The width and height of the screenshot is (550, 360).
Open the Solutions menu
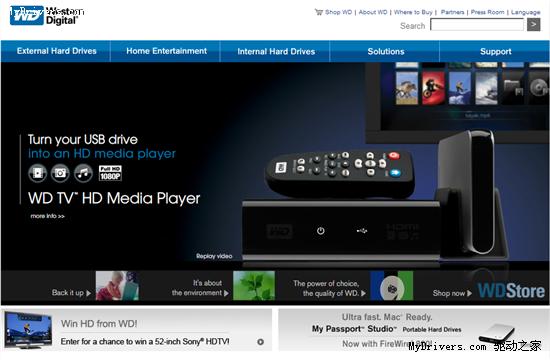385,51
